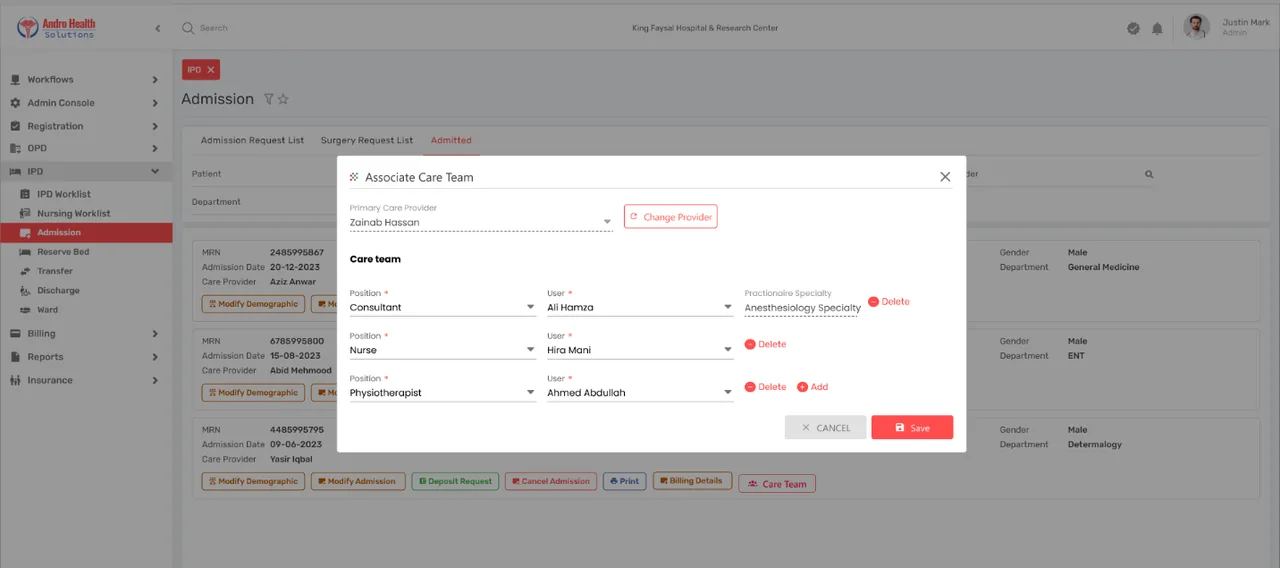Expand Workflows menu in sidebar

coord(86,79)
